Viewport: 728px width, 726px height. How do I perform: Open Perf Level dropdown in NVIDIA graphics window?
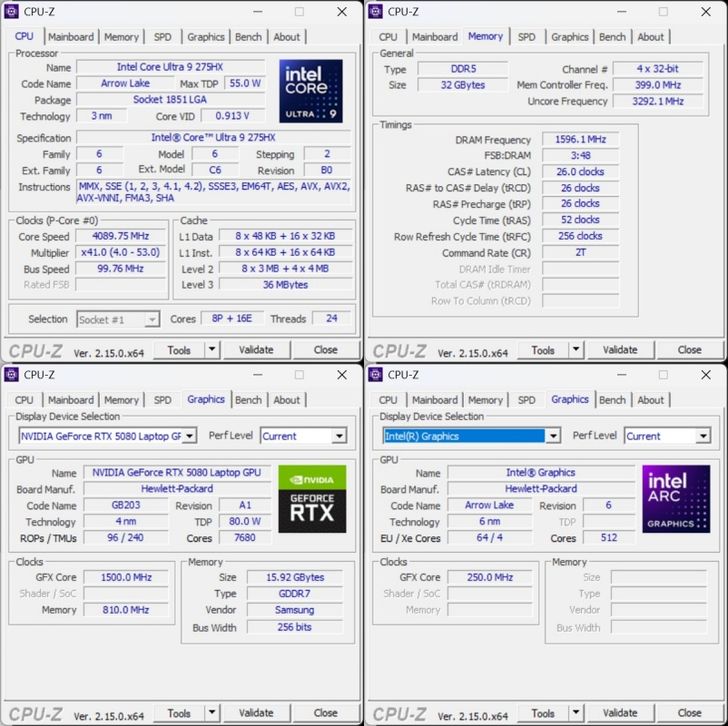339,436
